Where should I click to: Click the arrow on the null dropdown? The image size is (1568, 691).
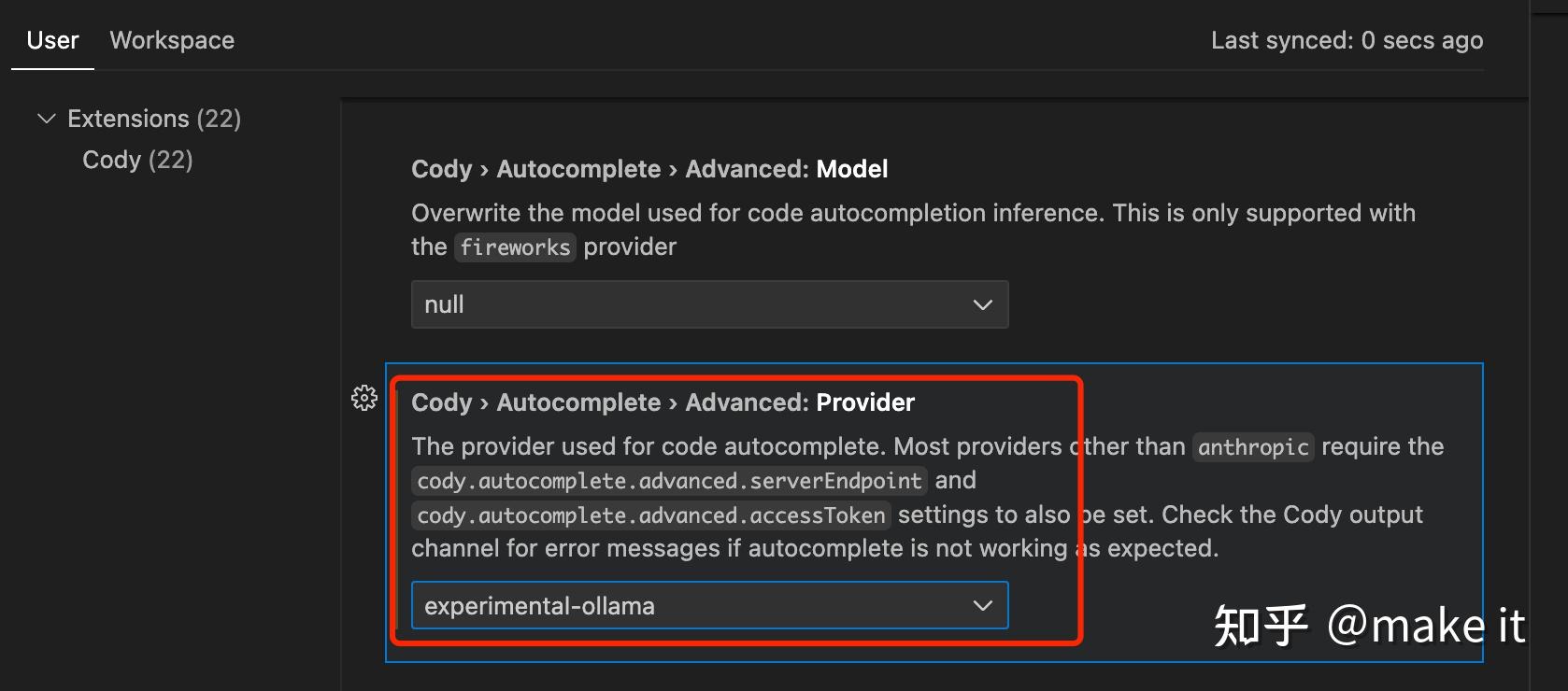[982, 304]
